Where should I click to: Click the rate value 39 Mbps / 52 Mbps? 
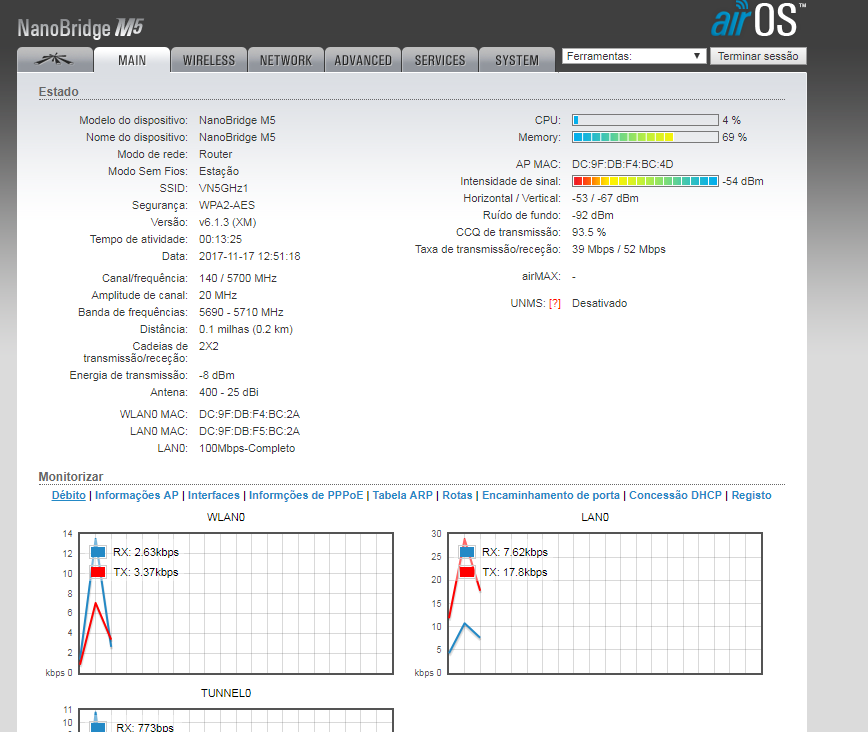tap(619, 250)
